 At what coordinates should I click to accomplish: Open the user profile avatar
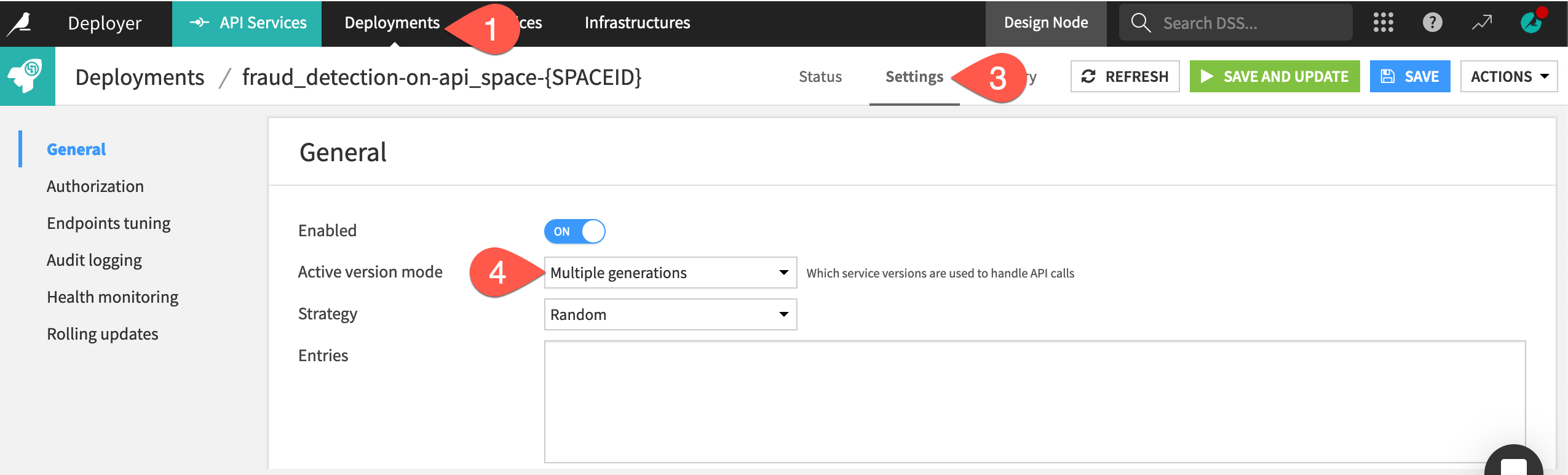pos(1532,22)
